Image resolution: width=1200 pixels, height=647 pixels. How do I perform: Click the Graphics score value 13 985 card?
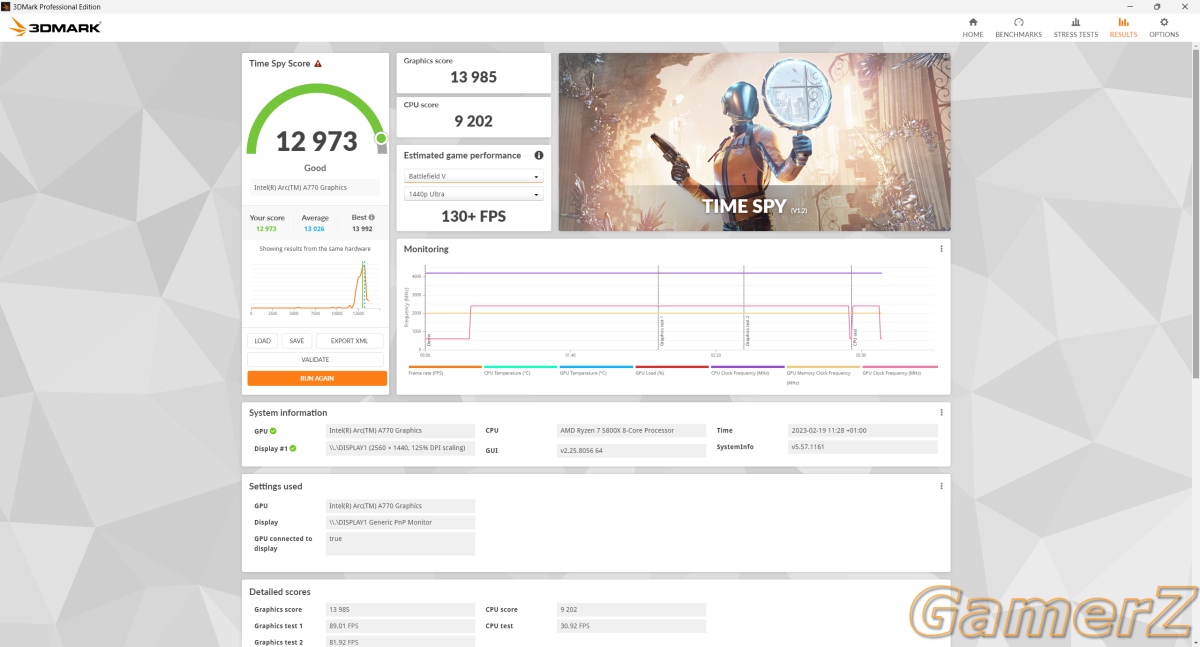click(x=474, y=72)
